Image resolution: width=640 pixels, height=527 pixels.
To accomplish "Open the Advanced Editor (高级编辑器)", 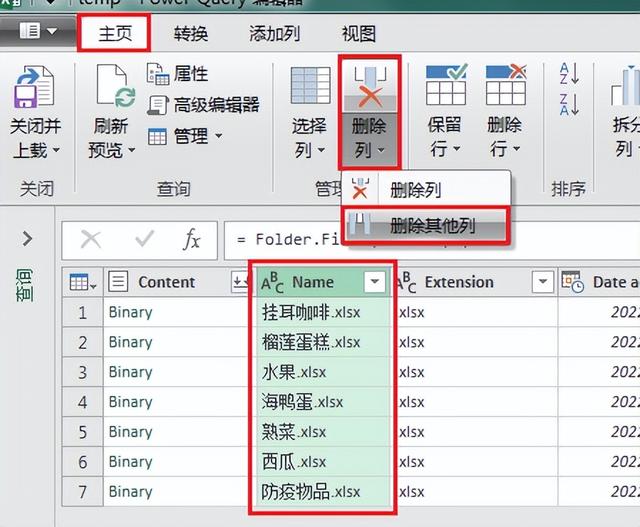I will click(x=203, y=105).
